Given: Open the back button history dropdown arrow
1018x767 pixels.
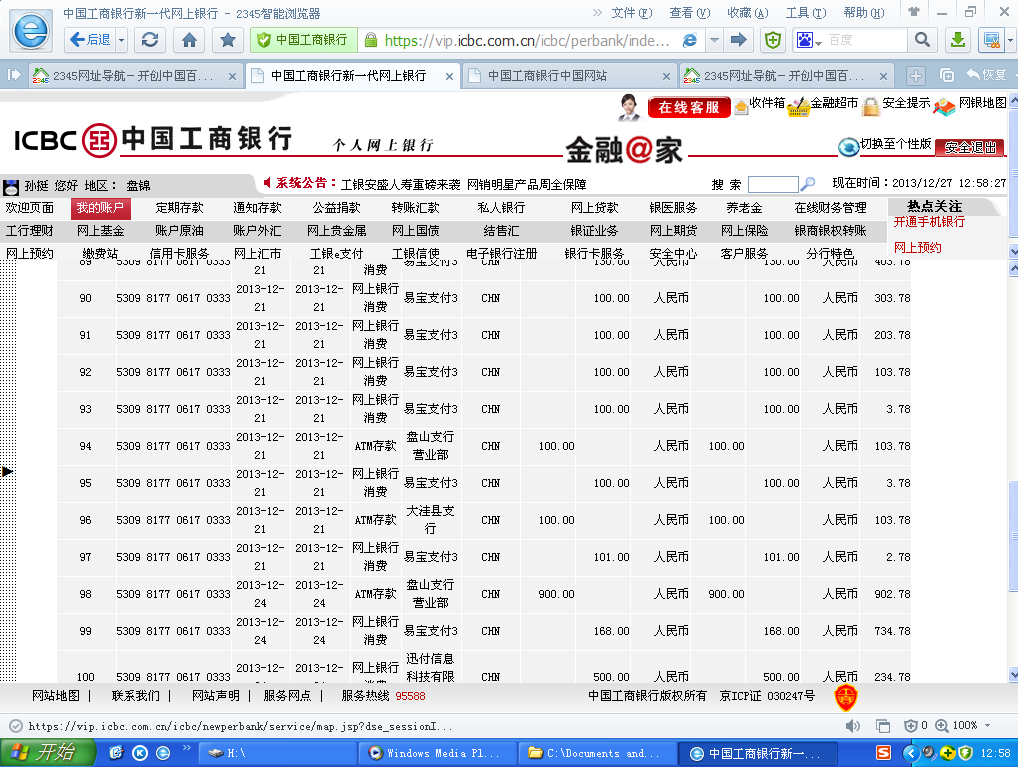Looking at the screenshot, I should pos(122,40).
